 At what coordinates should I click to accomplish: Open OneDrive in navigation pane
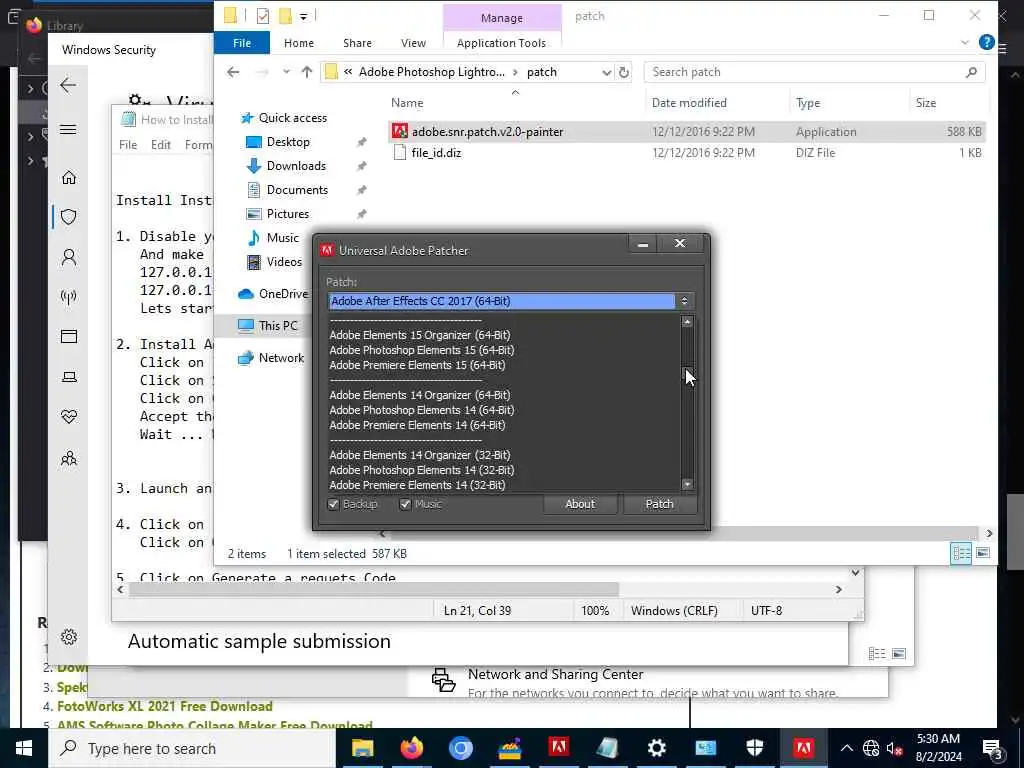[x=273, y=294]
